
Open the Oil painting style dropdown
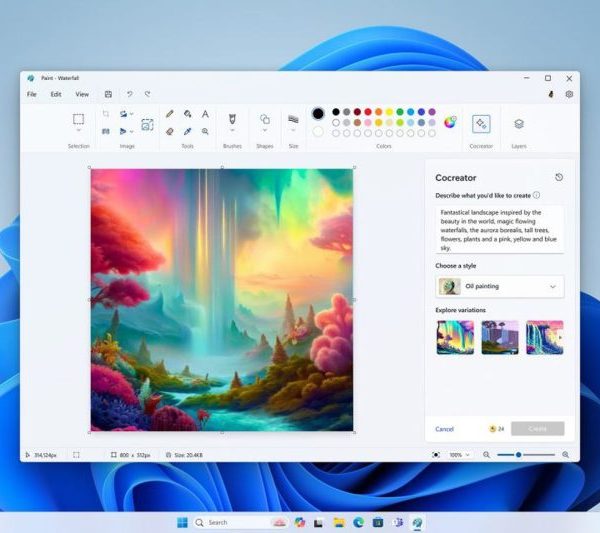(499, 286)
